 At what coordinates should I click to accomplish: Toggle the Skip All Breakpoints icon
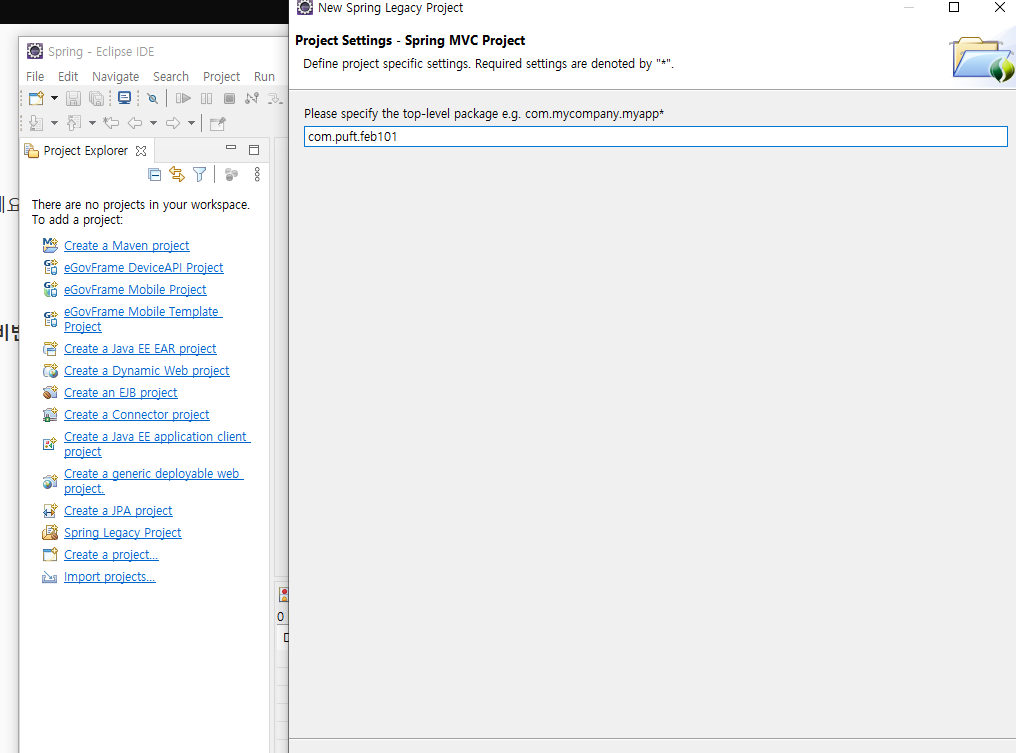(x=152, y=98)
